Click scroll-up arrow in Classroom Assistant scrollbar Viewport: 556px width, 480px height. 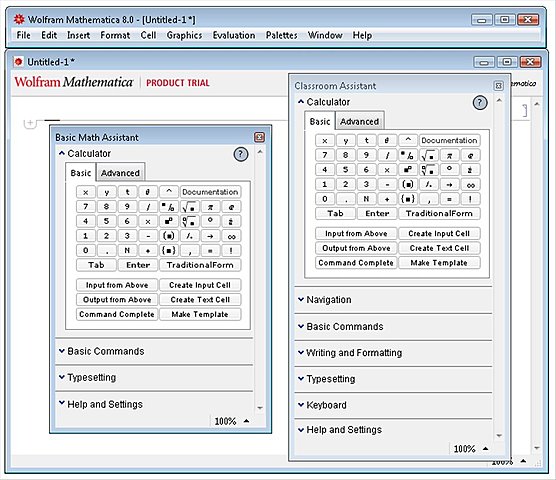499,101
